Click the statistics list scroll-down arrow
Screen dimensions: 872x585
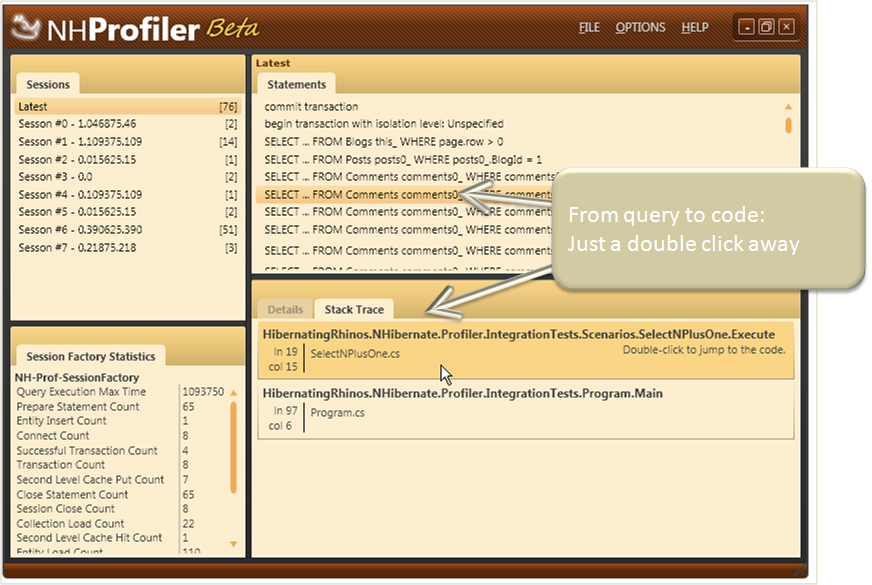coord(234,544)
